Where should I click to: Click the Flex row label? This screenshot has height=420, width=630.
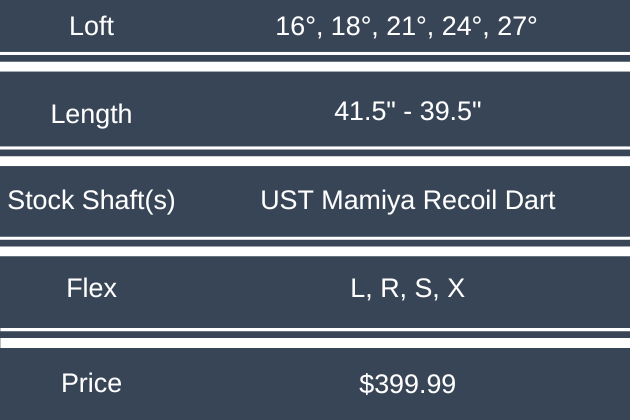click(x=91, y=289)
